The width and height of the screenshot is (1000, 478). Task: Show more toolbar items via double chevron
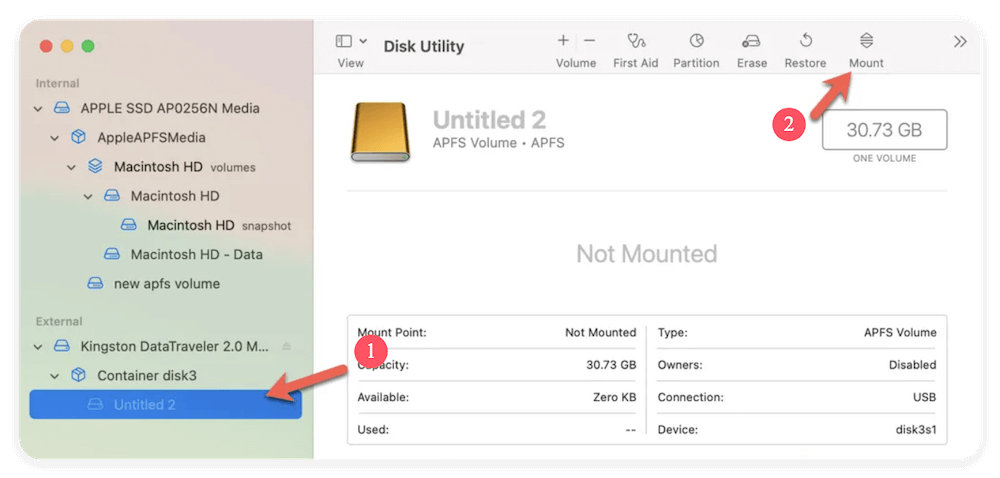[x=960, y=41]
